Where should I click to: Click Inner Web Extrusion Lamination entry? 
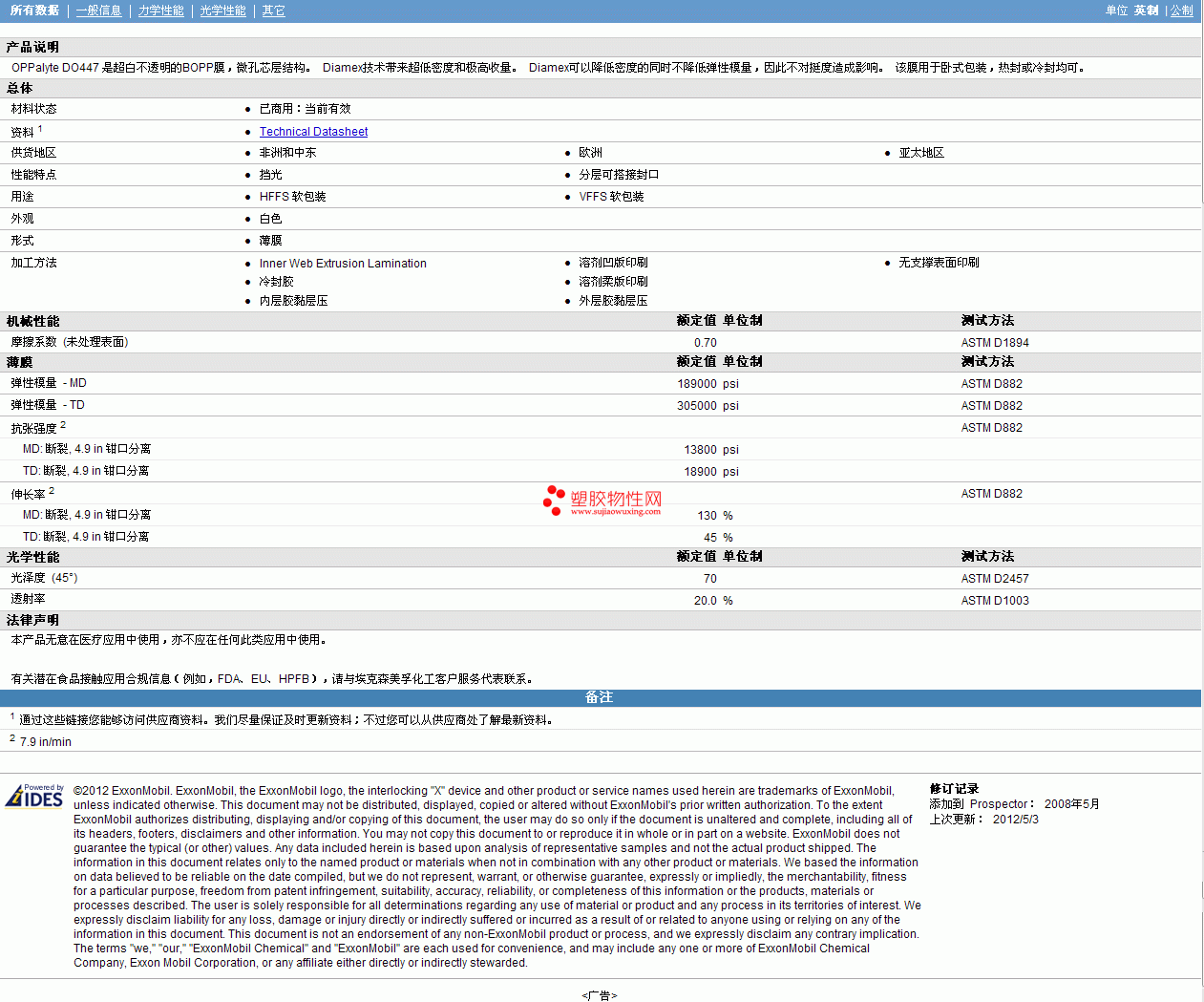pos(343,264)
